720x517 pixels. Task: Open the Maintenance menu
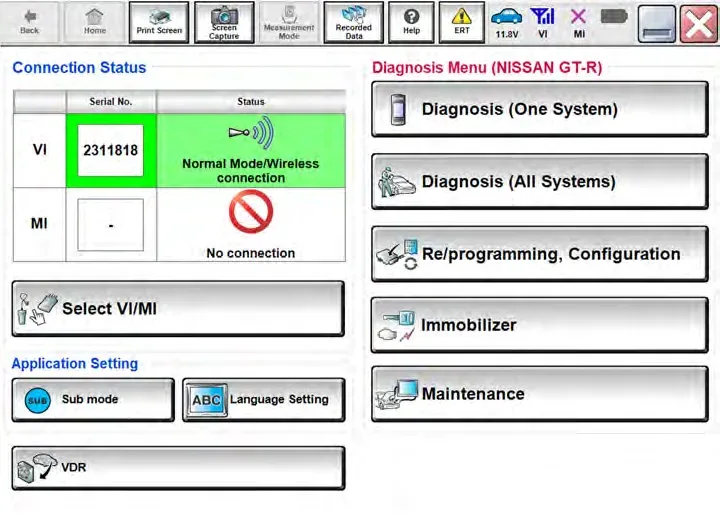tap(540, 394)
